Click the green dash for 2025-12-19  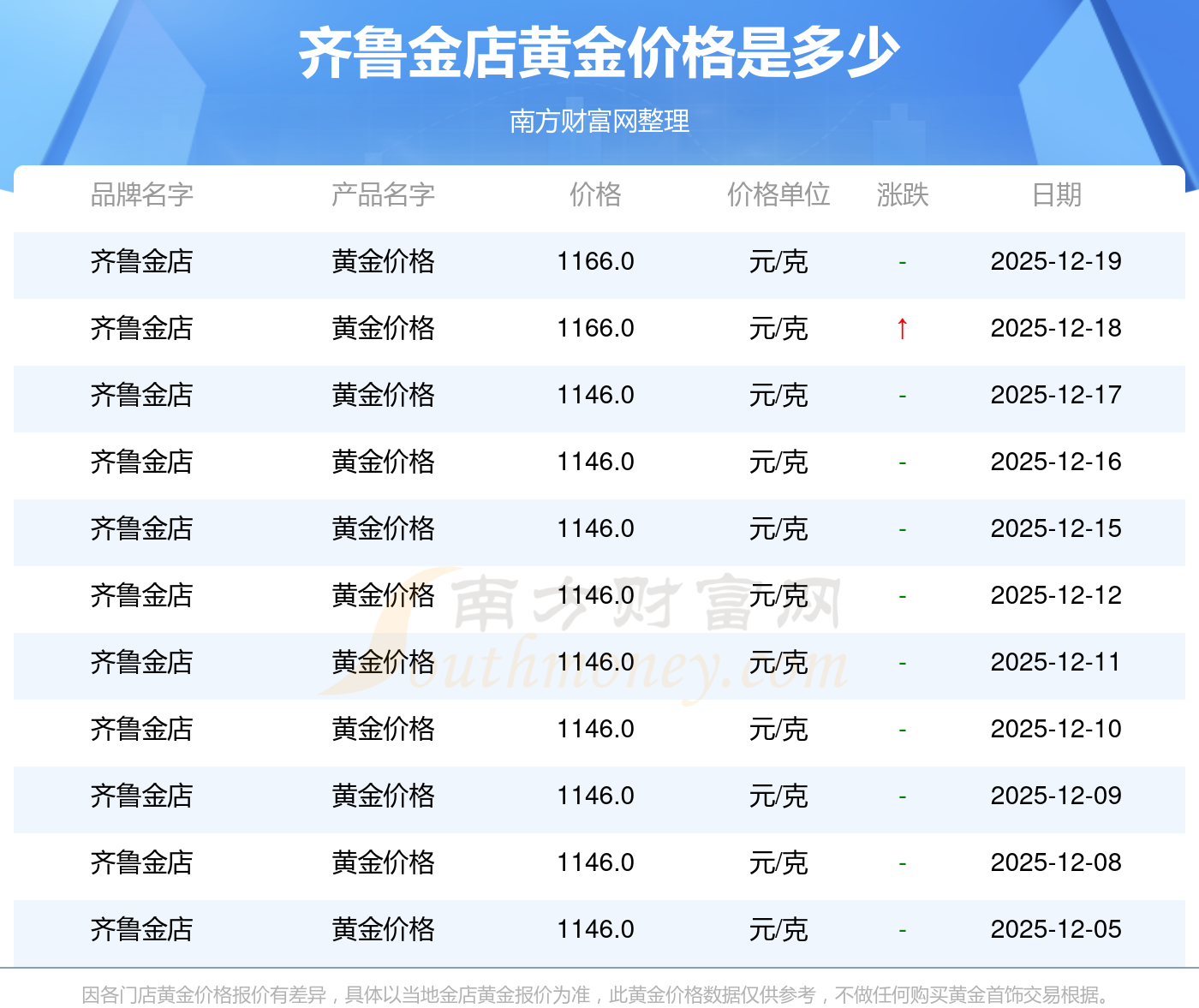(903, 262)
